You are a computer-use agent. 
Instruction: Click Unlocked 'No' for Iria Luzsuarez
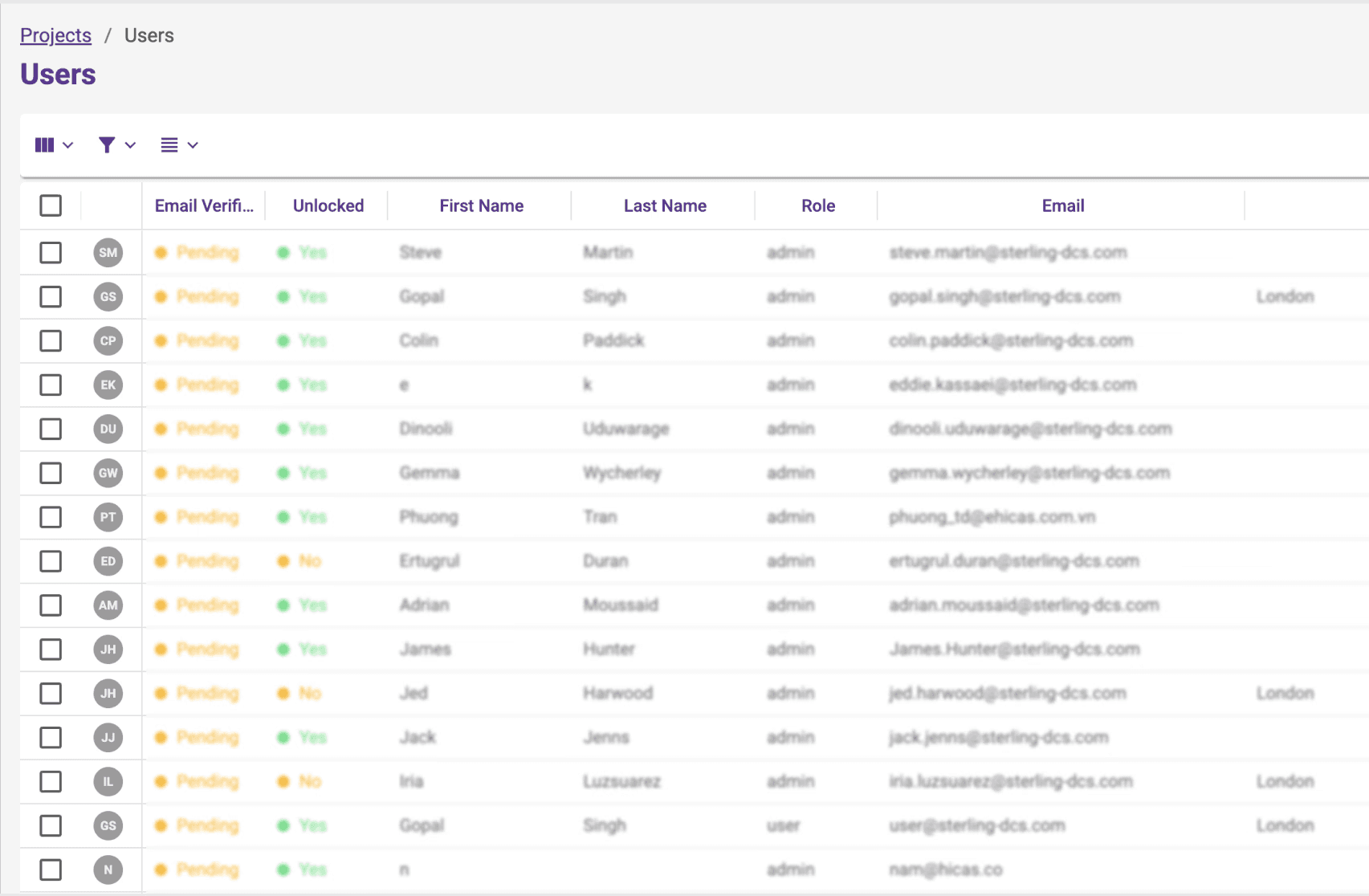point(299,782)
